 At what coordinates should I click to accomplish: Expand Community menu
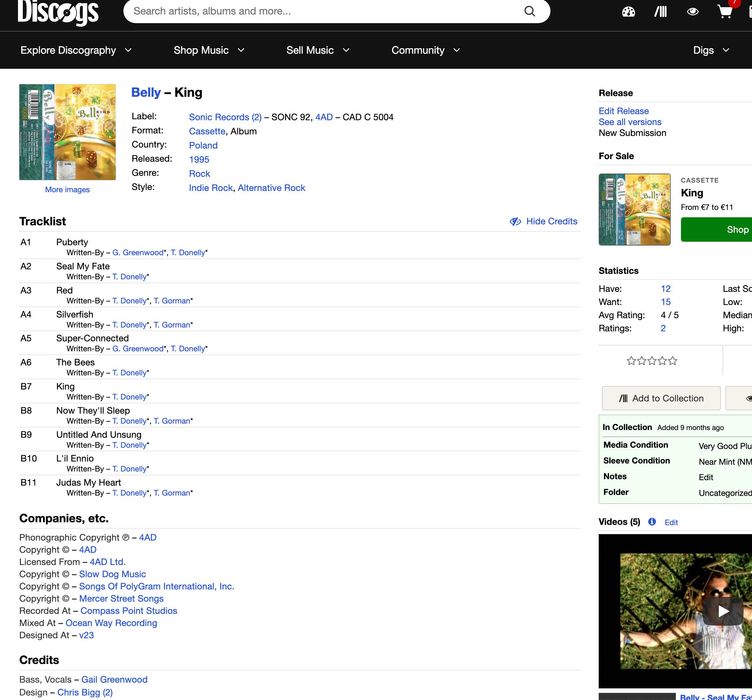coord(426,50)
